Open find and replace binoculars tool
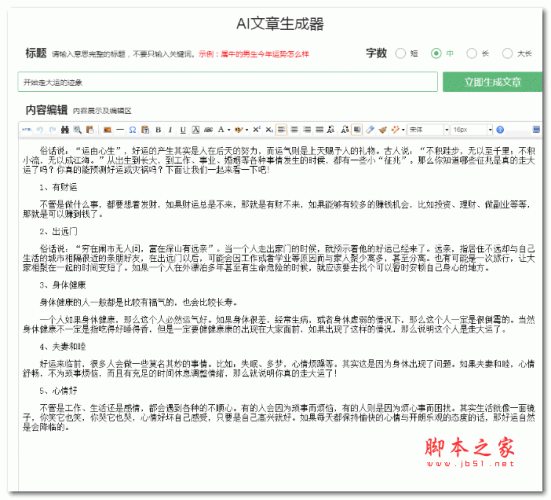Screen dimensions: 551x500 pos(65,130)
